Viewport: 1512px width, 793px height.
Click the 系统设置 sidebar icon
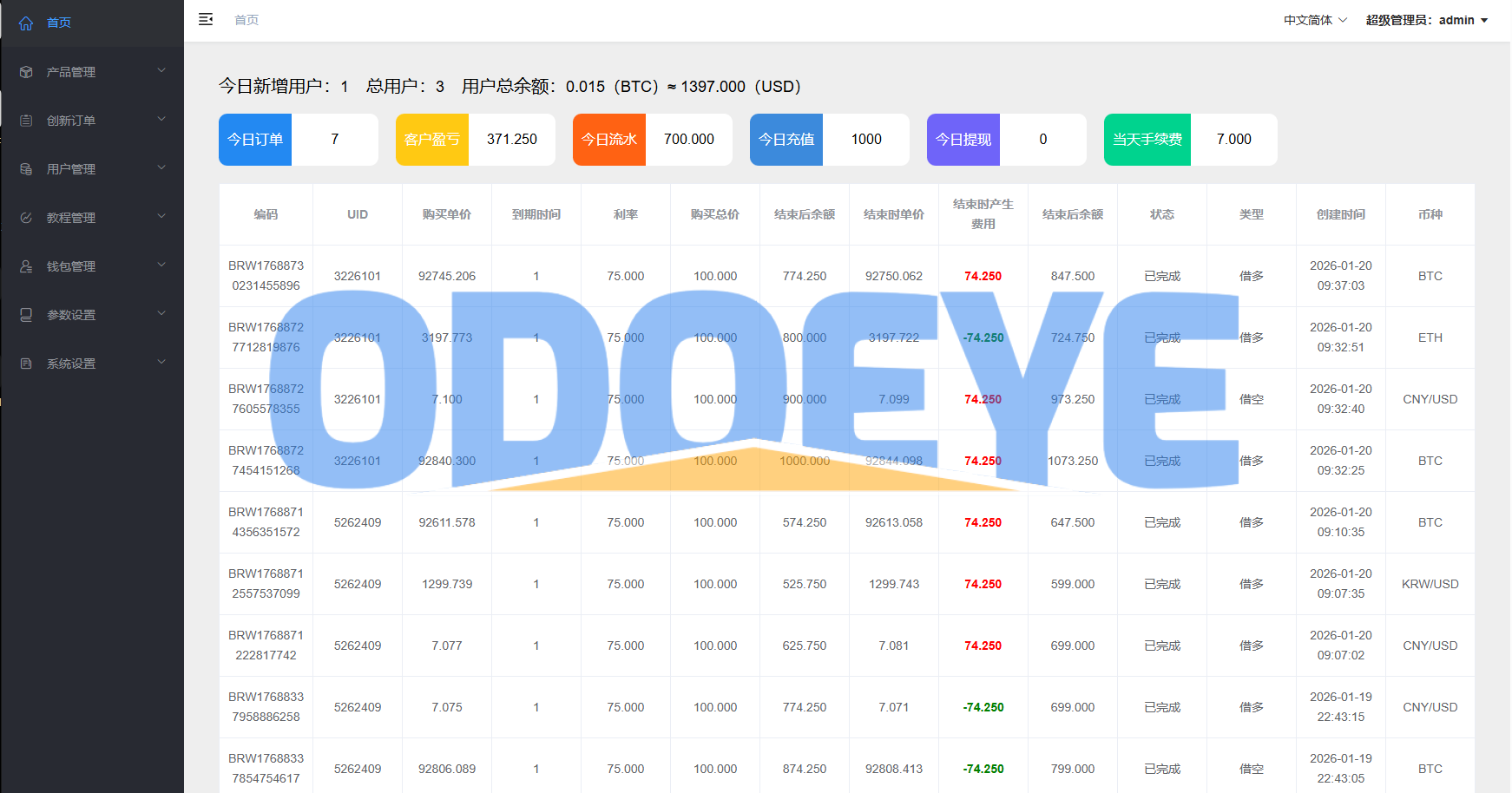pos(26,364)
